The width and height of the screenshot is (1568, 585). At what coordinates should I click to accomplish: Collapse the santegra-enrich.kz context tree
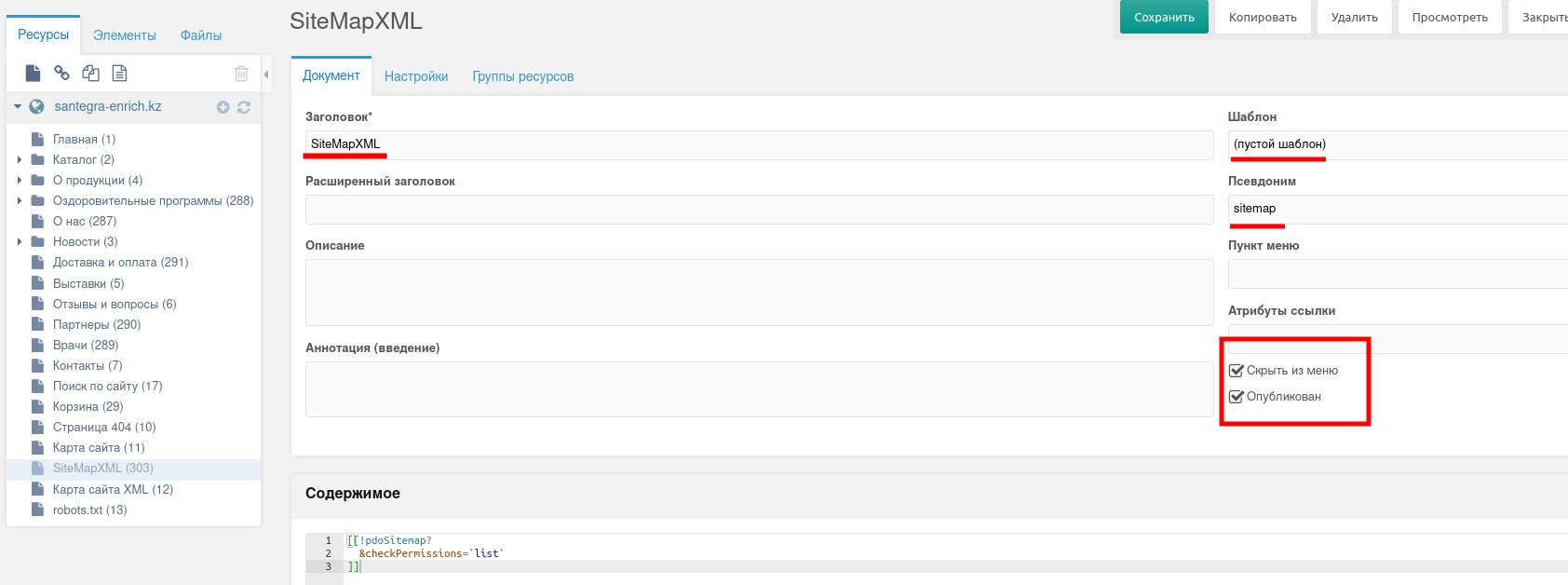click(17, 106)
